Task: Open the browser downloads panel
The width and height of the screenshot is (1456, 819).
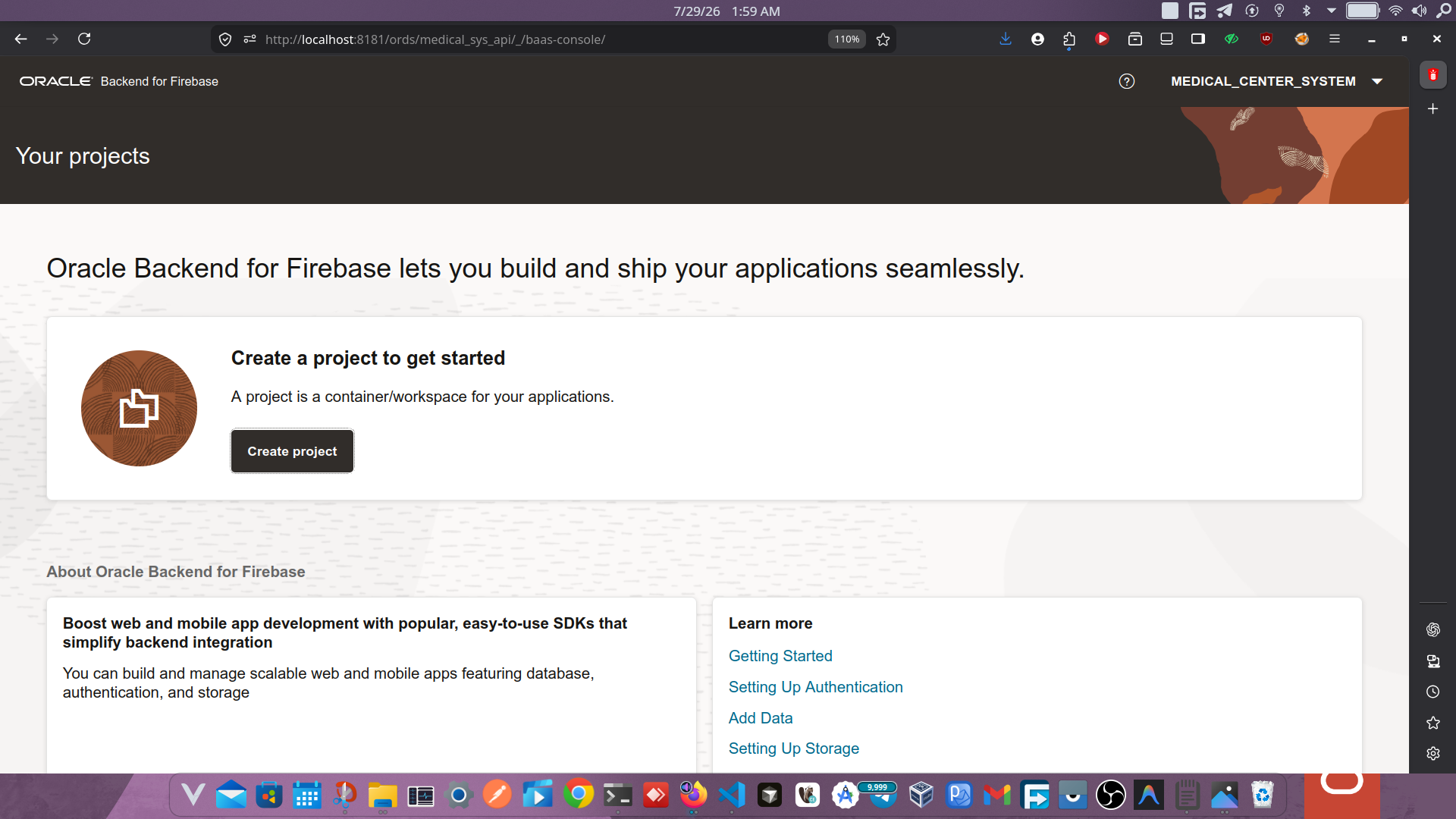Action: point(1006,39)
